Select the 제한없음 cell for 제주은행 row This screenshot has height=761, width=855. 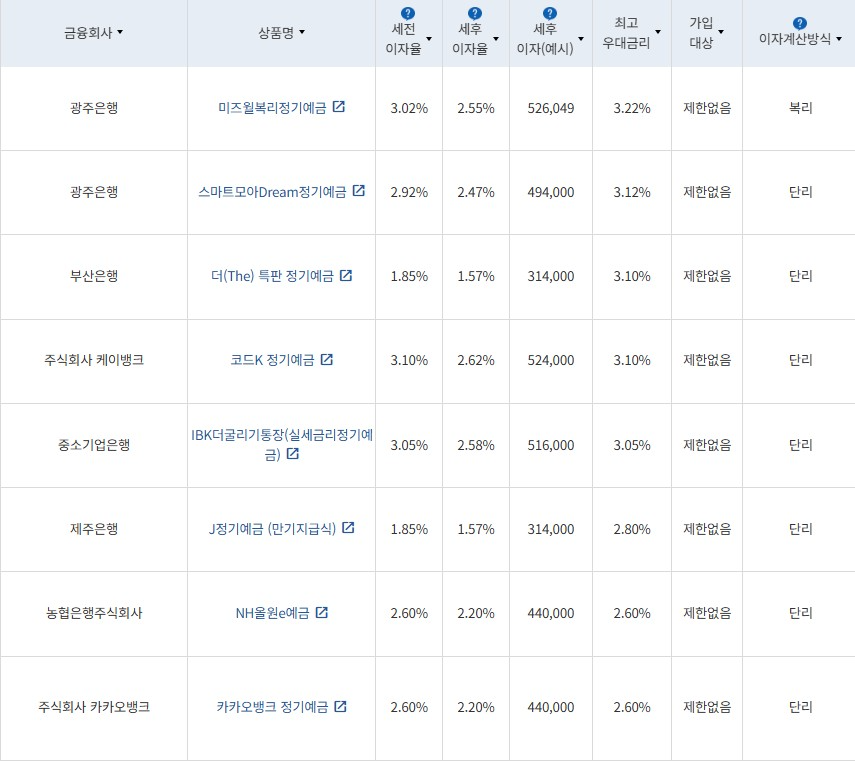706,529
